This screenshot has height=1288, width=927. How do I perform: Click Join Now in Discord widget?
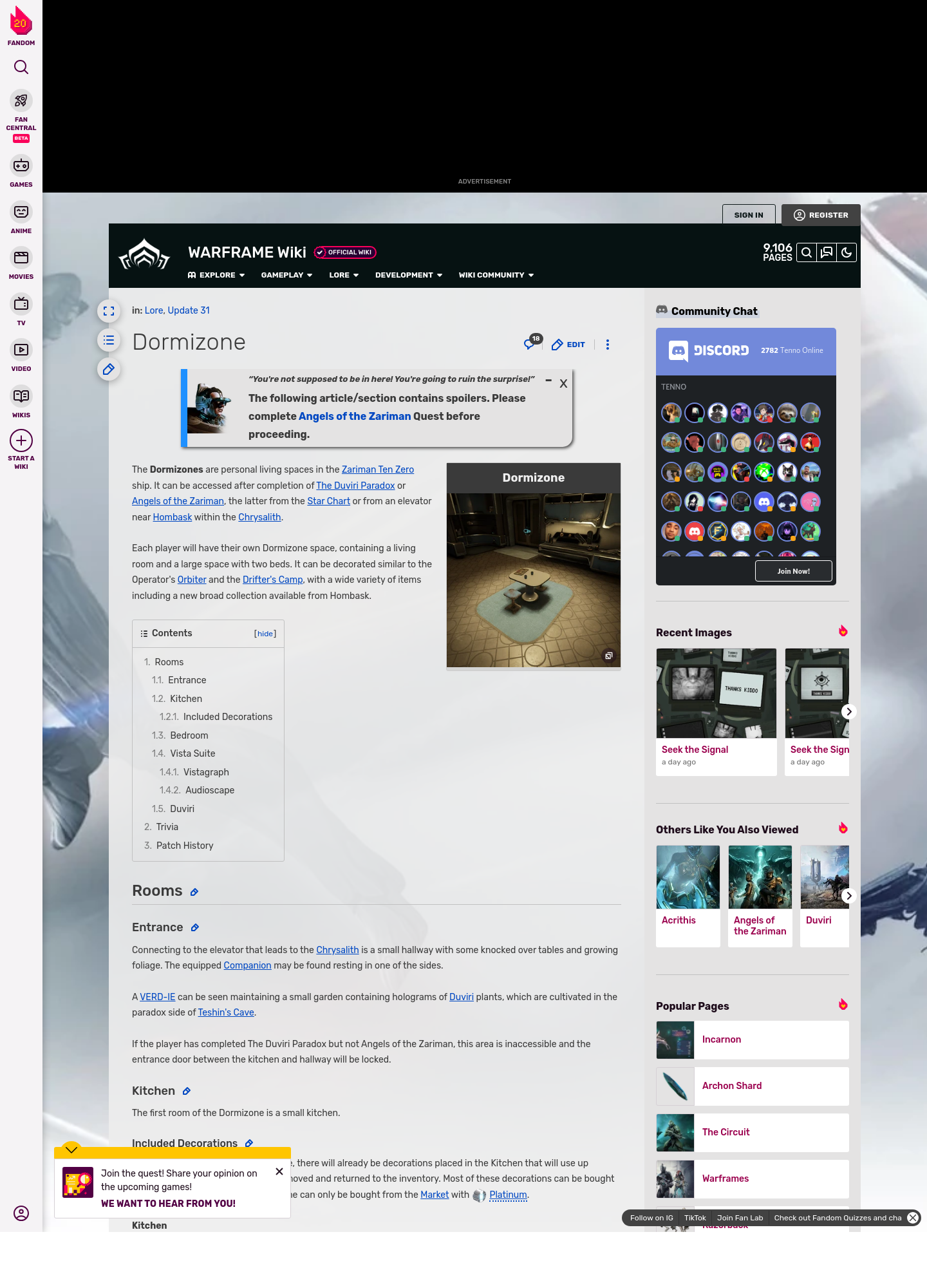(794, 571)
